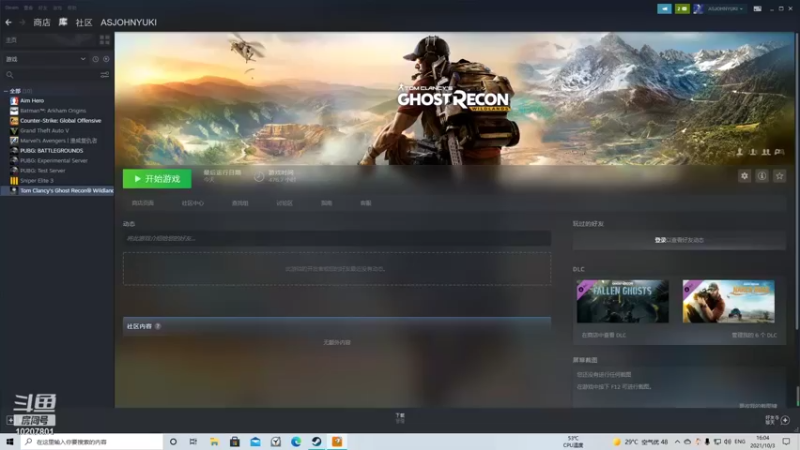Open Task View on taskbar
The width and height of the screenshot is (800, 450).
(193, 442)
